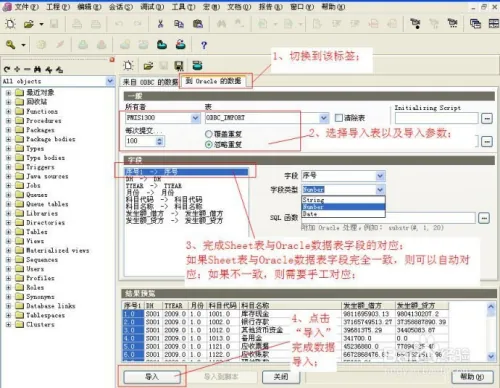Screen dimensions: 500x388
Task: Adjust the 每次提交 100 spinner arrows
Action: pyautogui.click(x=159, y=141)
